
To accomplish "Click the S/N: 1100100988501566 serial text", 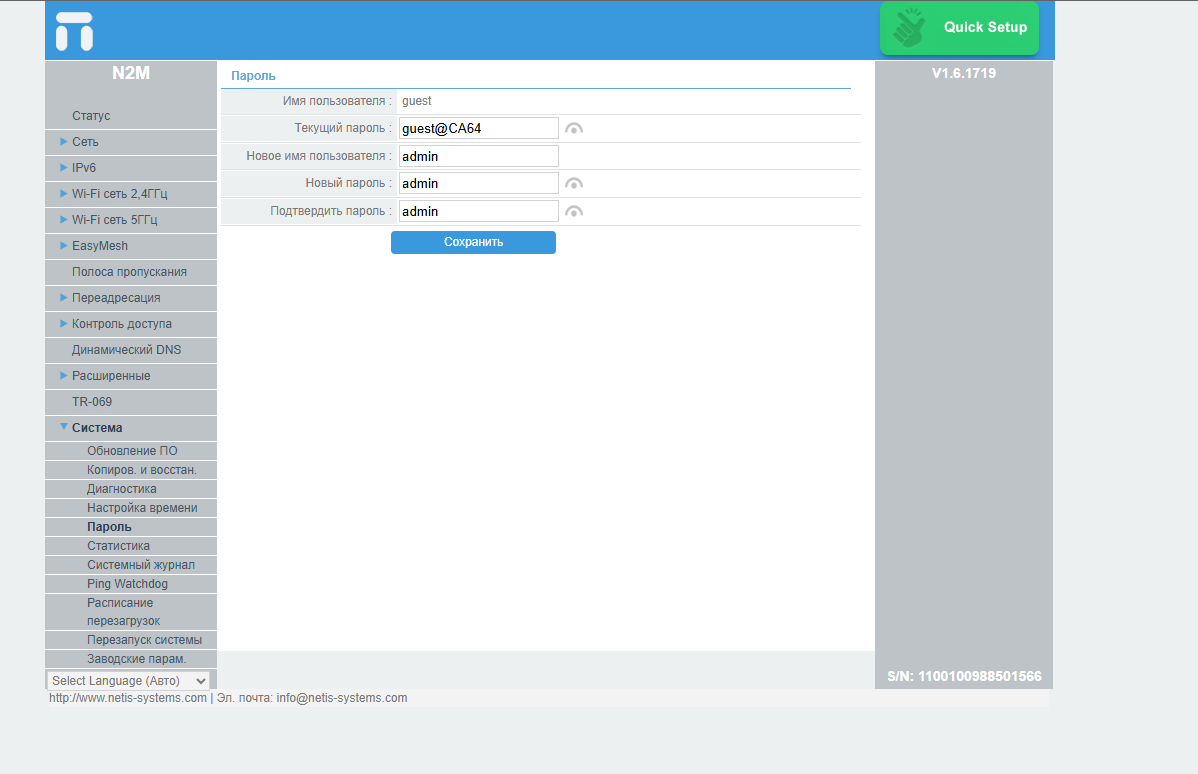I will click(x=964, y=677).
